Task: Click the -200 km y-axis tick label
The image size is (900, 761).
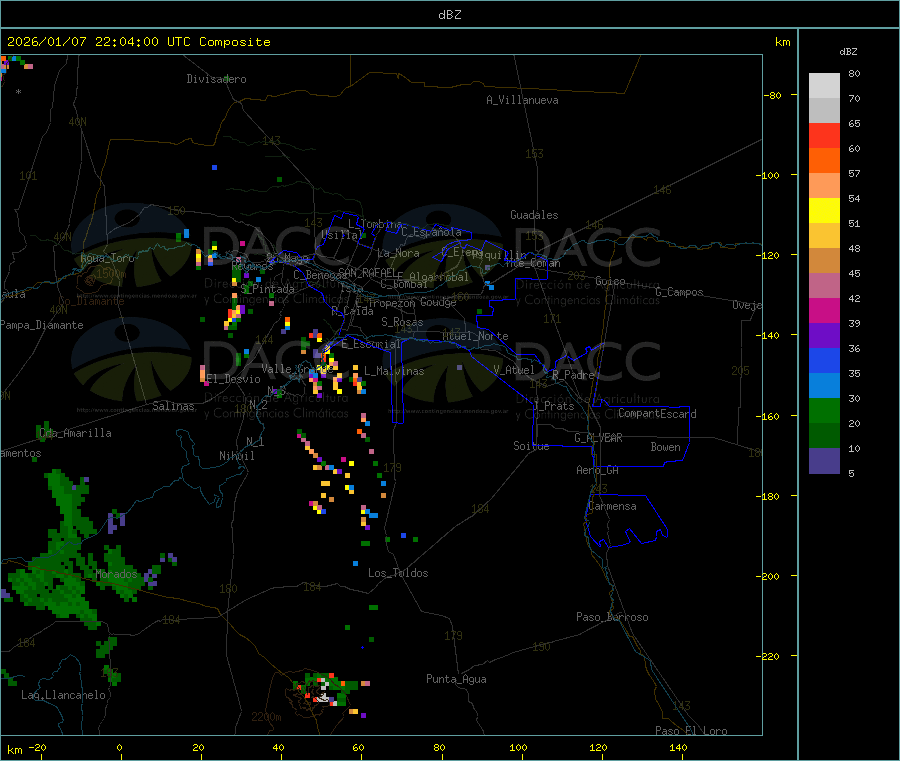Action: (767, 577)
